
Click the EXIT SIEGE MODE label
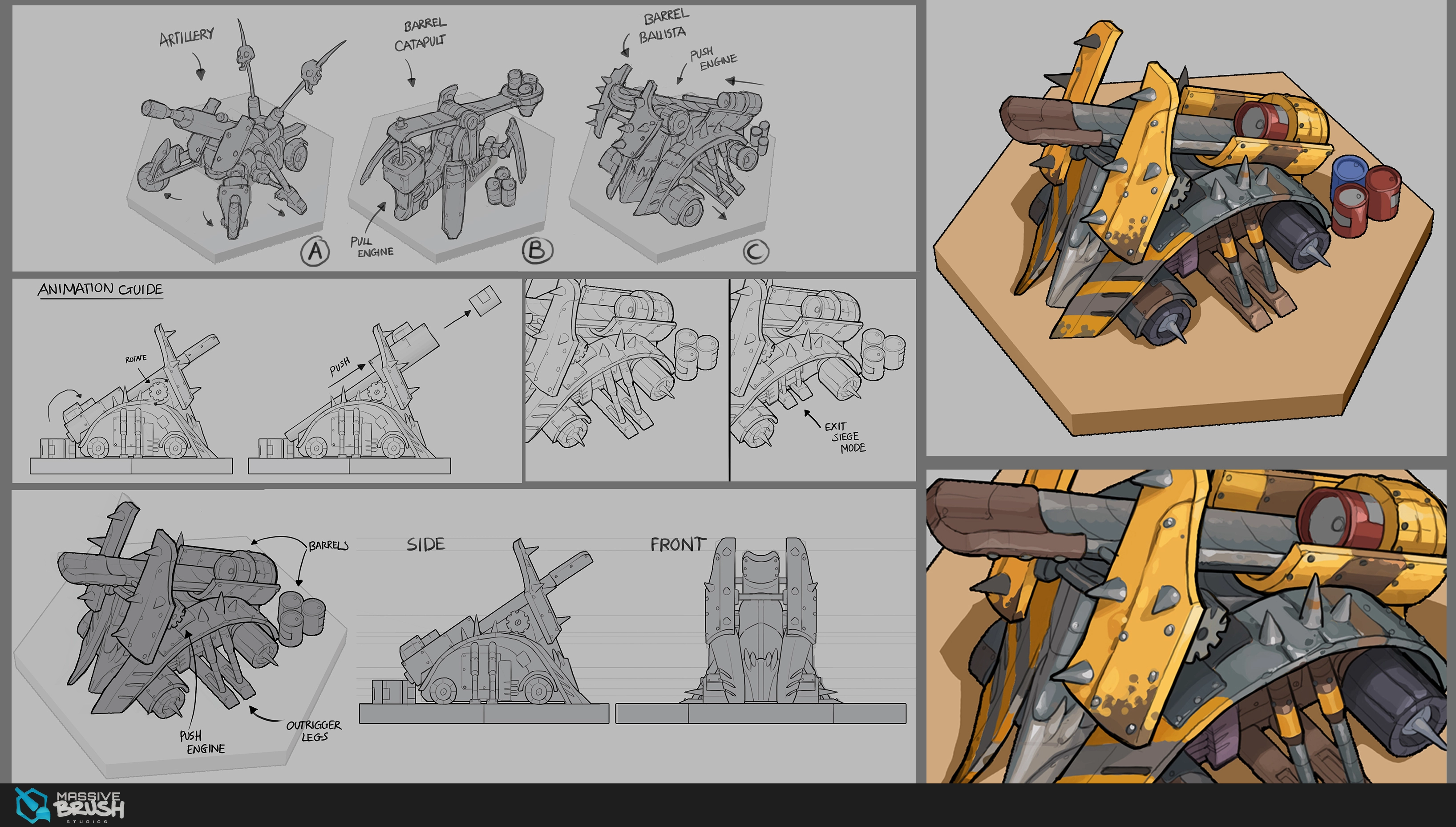point(845,437)
